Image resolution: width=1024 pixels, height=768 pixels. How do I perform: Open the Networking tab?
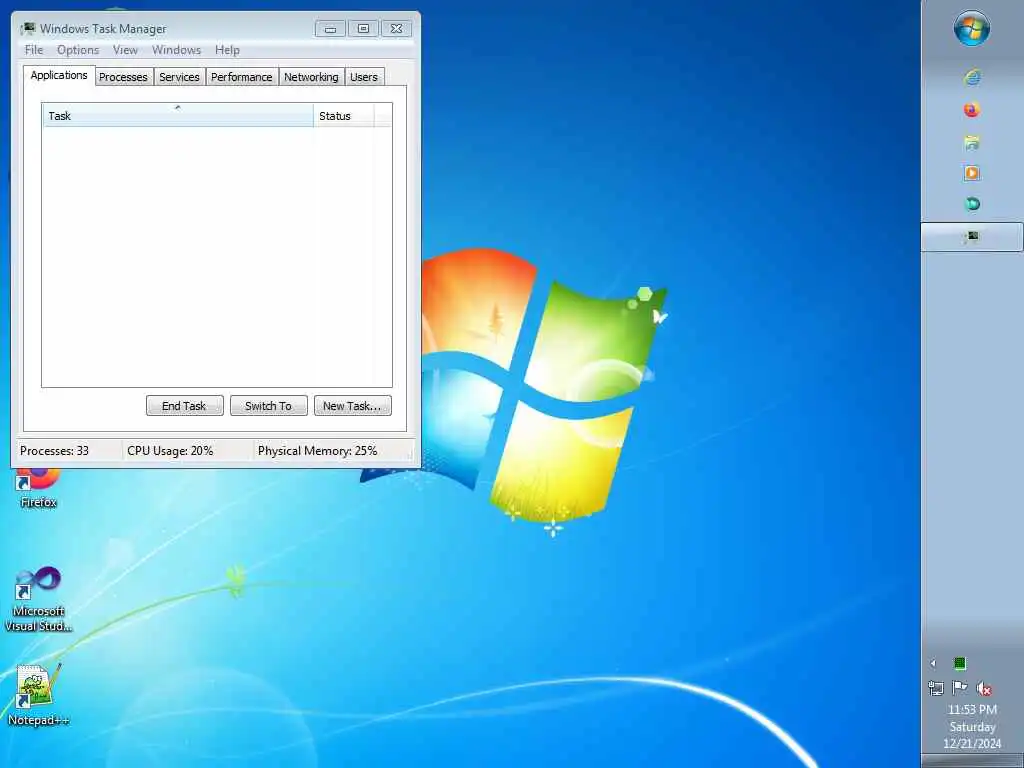(x=312, y=77)
